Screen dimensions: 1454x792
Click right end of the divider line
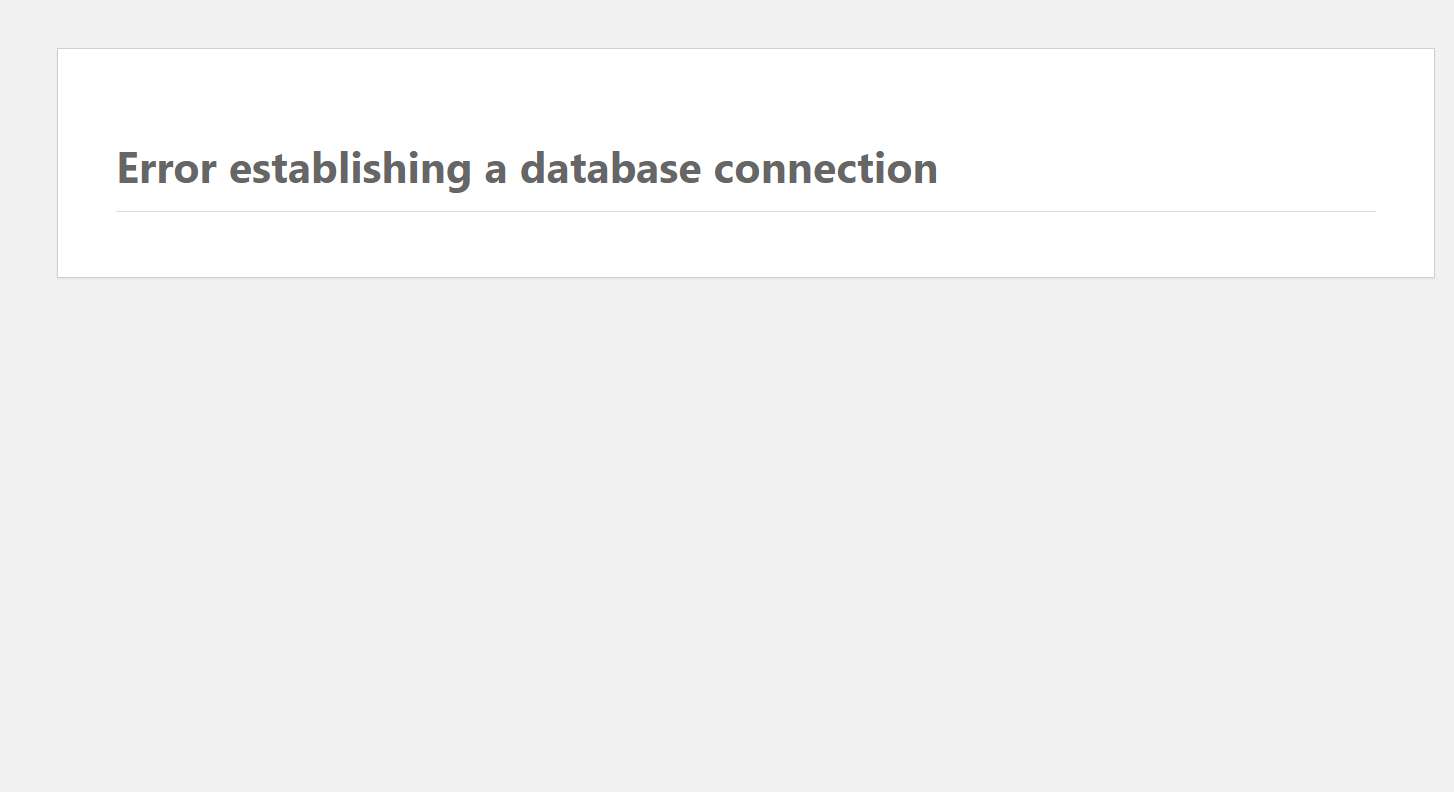point(1370,211)
